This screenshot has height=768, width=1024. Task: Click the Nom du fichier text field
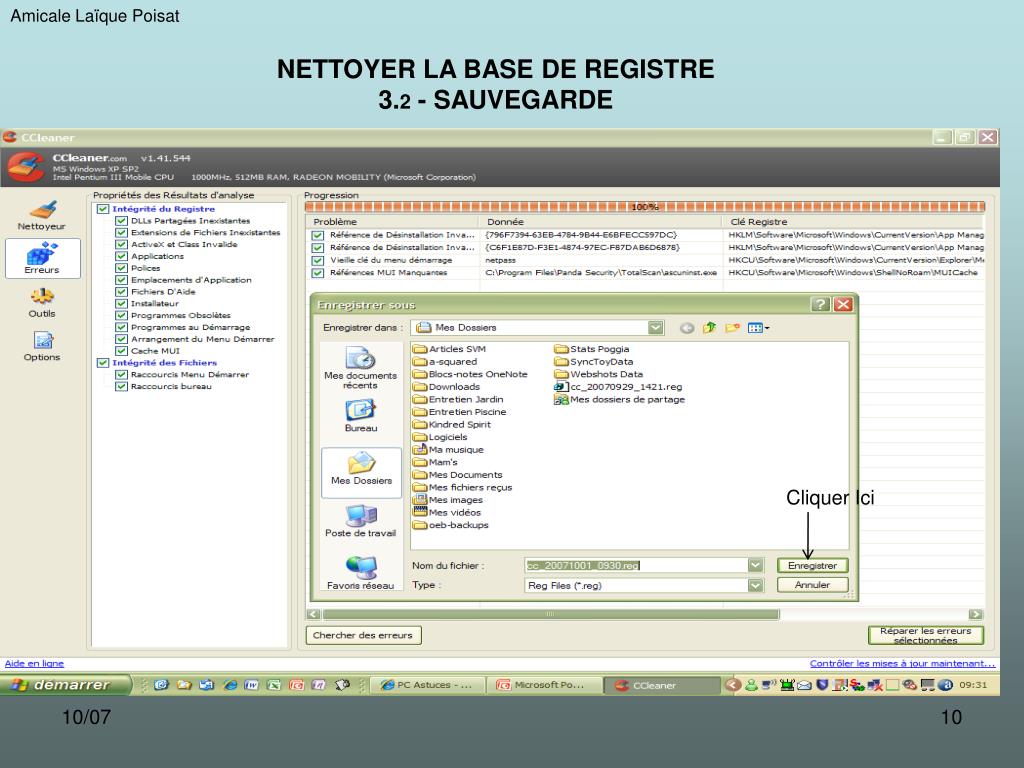[636, 566]
